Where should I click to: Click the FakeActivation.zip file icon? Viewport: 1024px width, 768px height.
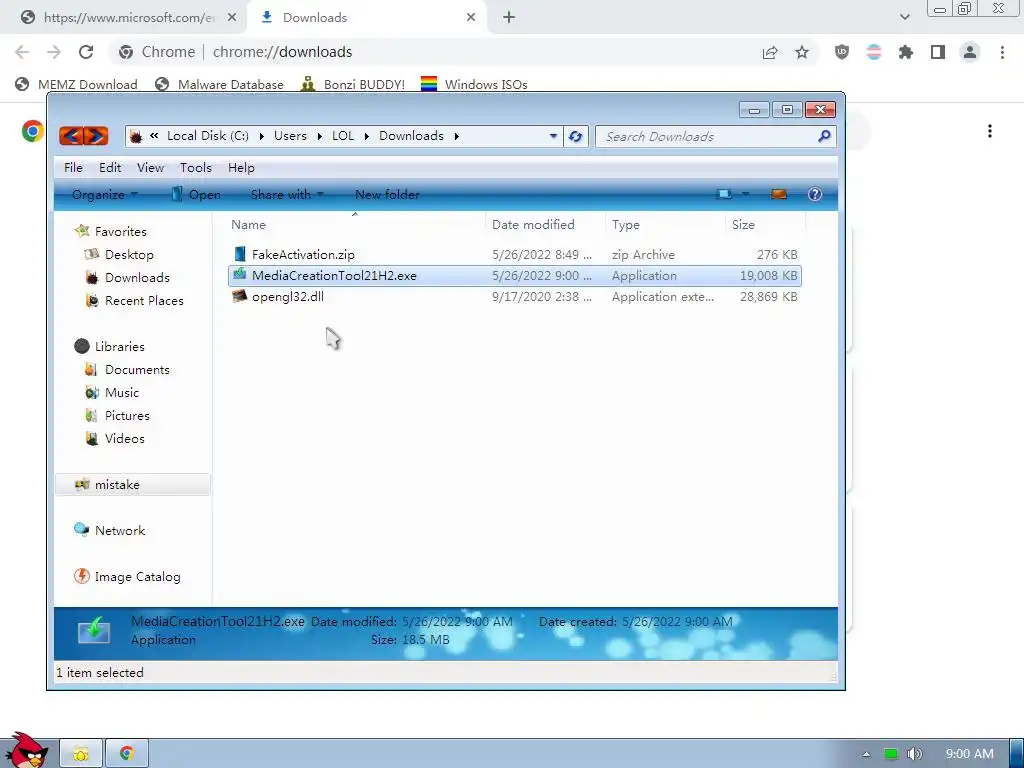pyautogui.click(x=240, y=254)
